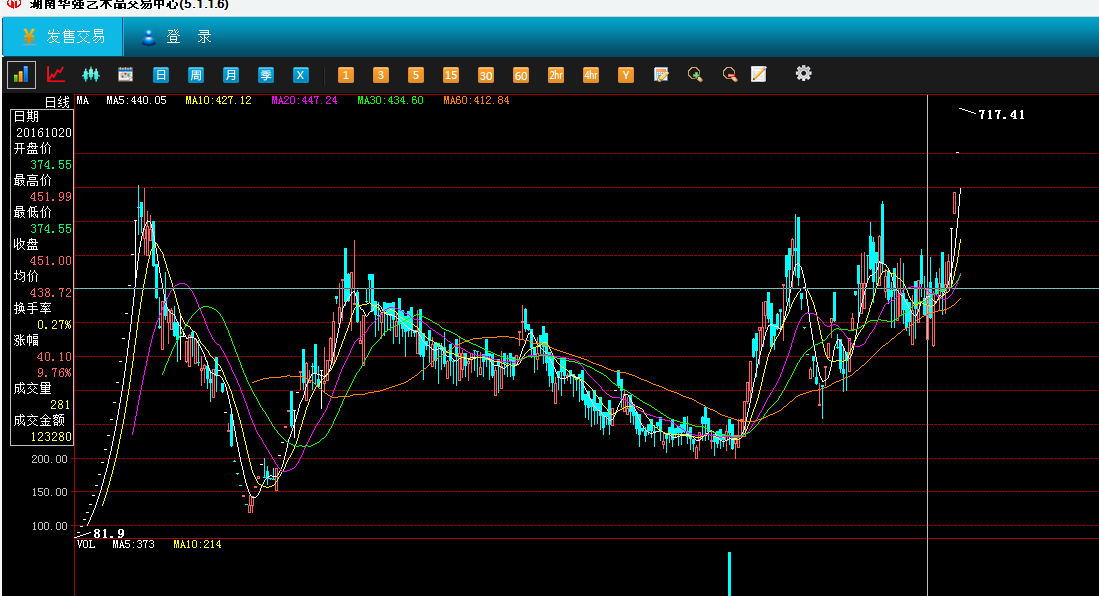1099x596 pixels.
Task: Open the 登录 login tab
Action: 177,36
